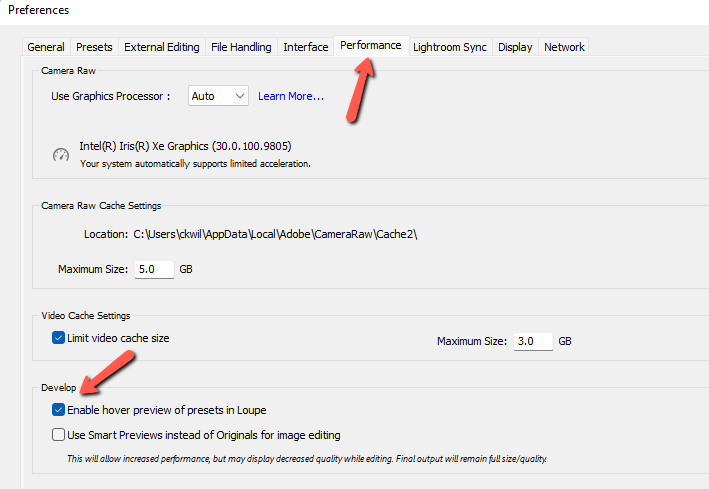Click the video cache Maximum Size field

coord(533,341)
